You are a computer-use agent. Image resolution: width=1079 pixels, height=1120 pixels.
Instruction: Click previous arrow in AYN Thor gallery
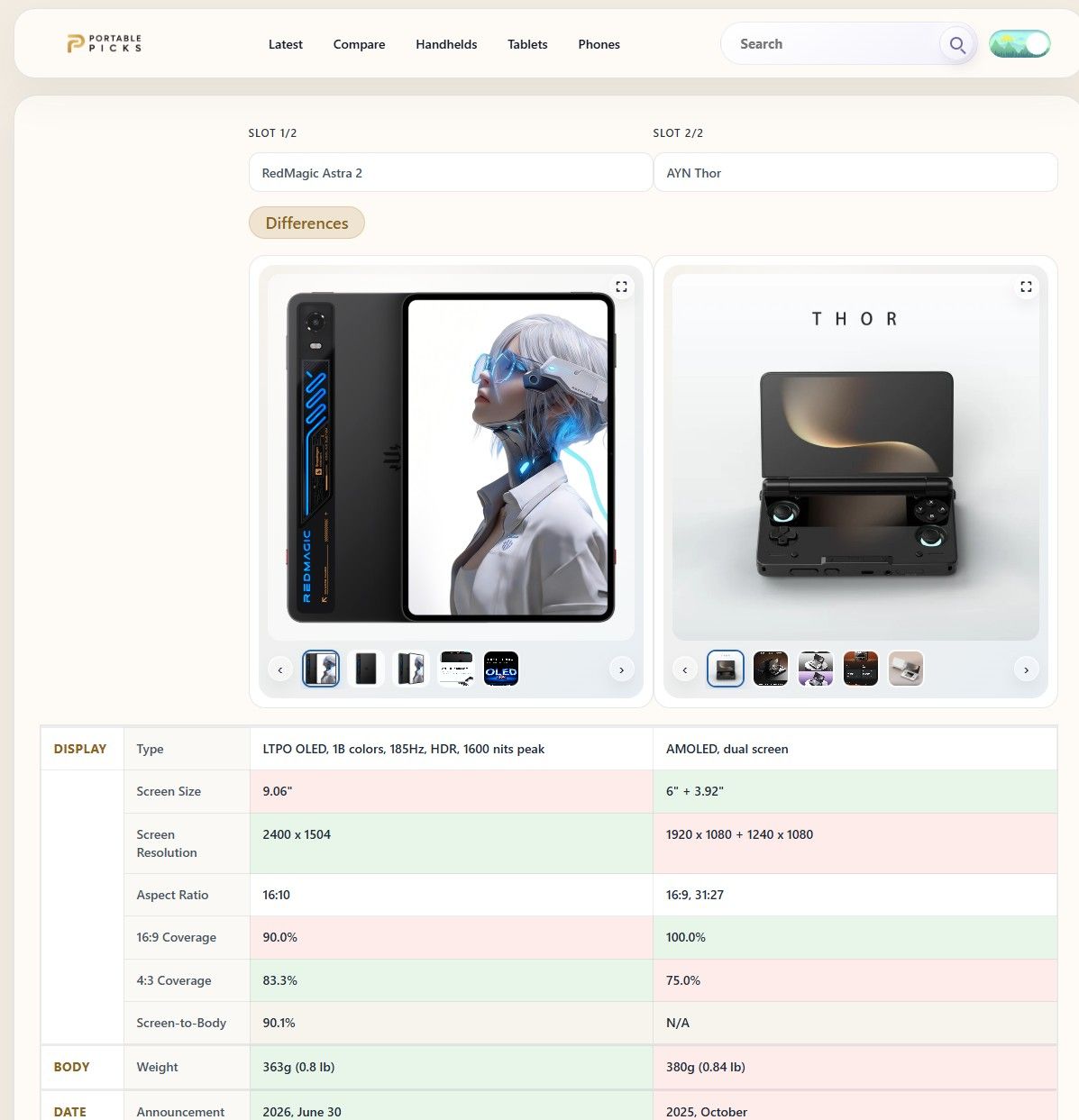[685, 669]
